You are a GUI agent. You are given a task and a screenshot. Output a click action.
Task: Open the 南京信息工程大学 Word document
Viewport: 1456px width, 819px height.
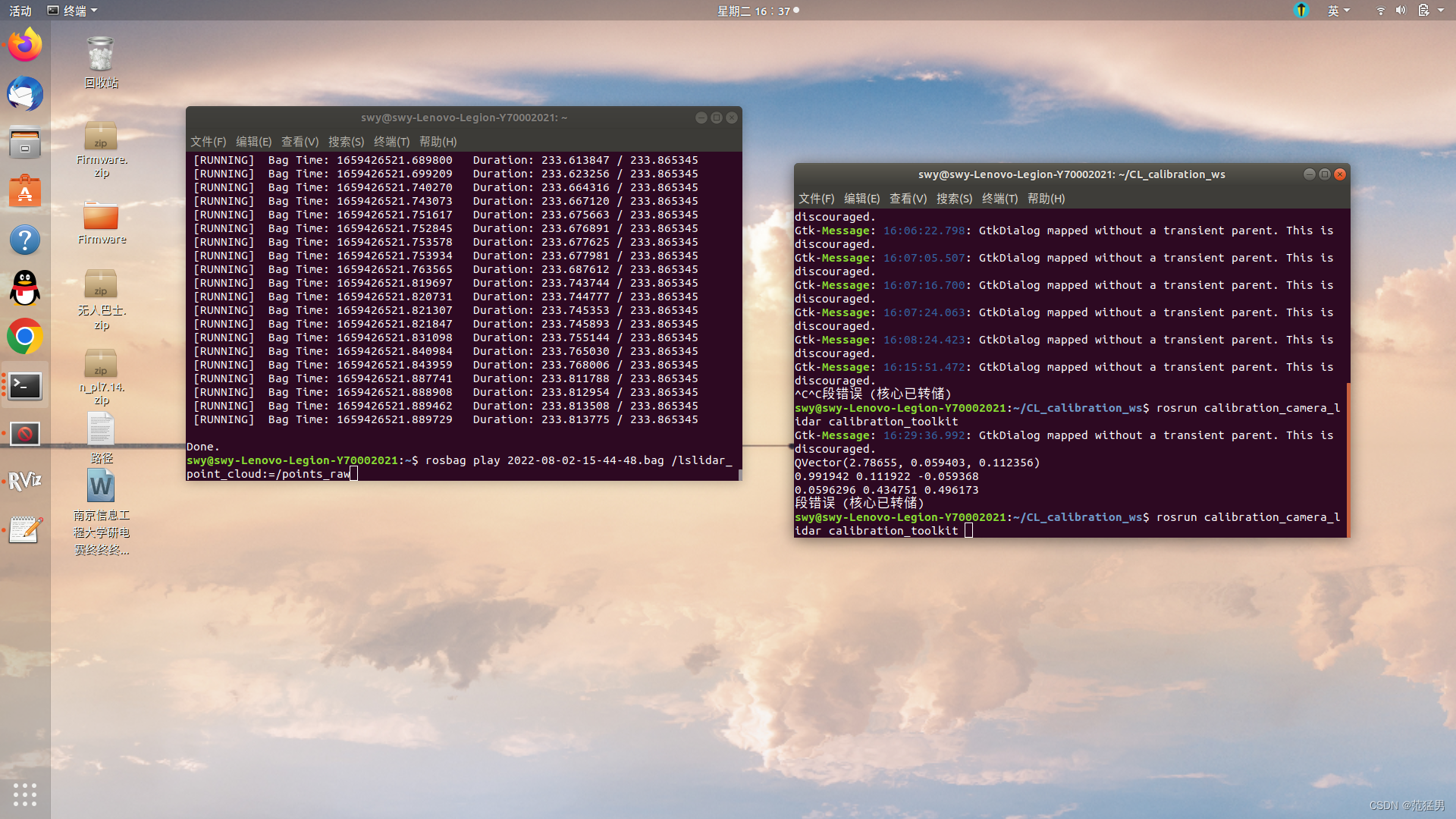pyautogui.click(x=101, y=513)
